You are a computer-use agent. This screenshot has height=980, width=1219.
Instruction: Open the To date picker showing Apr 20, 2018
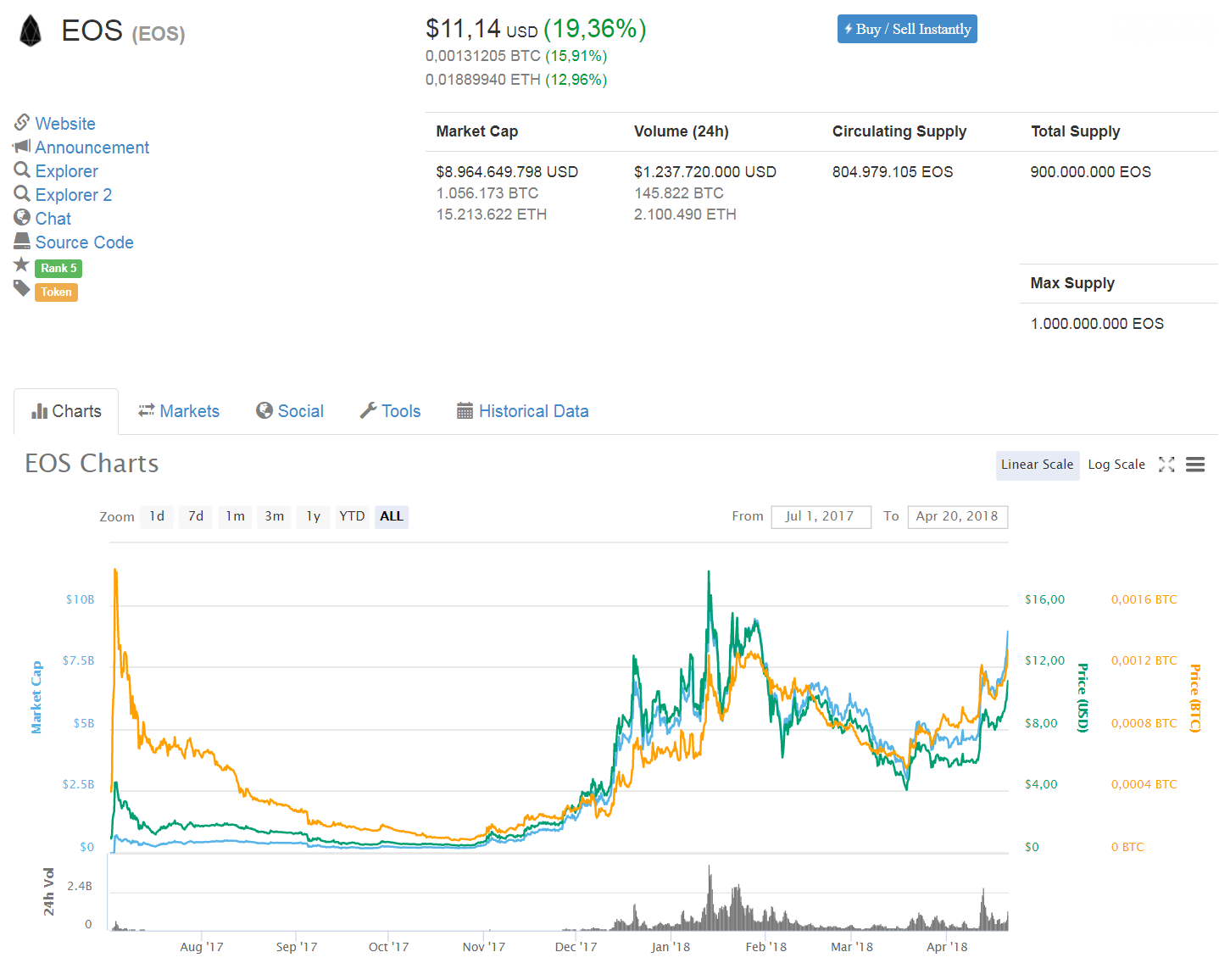957,516
